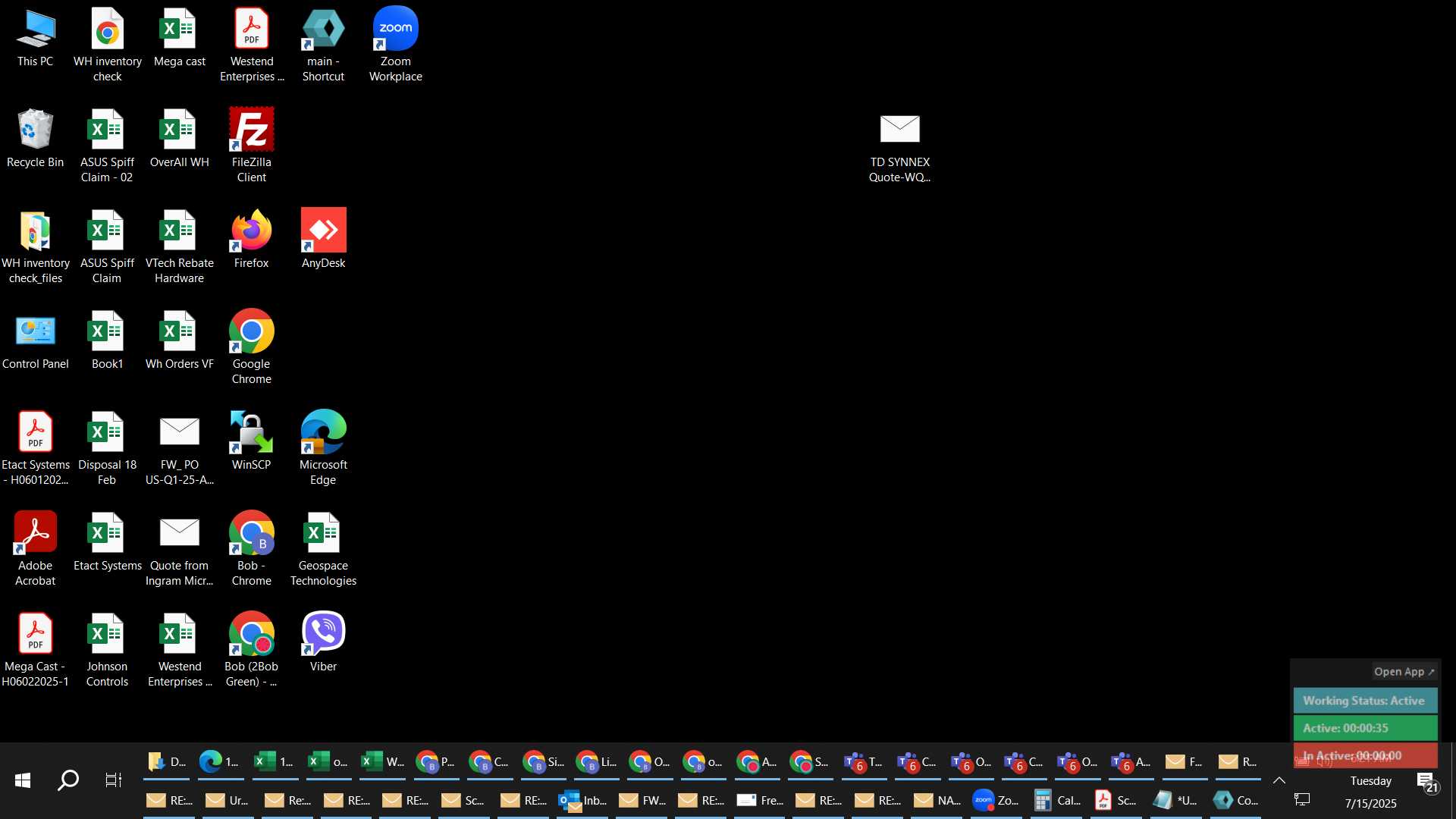The image size is (1456, 819).
Task: Select the Control Panel icon
Action: coord(36,340)
